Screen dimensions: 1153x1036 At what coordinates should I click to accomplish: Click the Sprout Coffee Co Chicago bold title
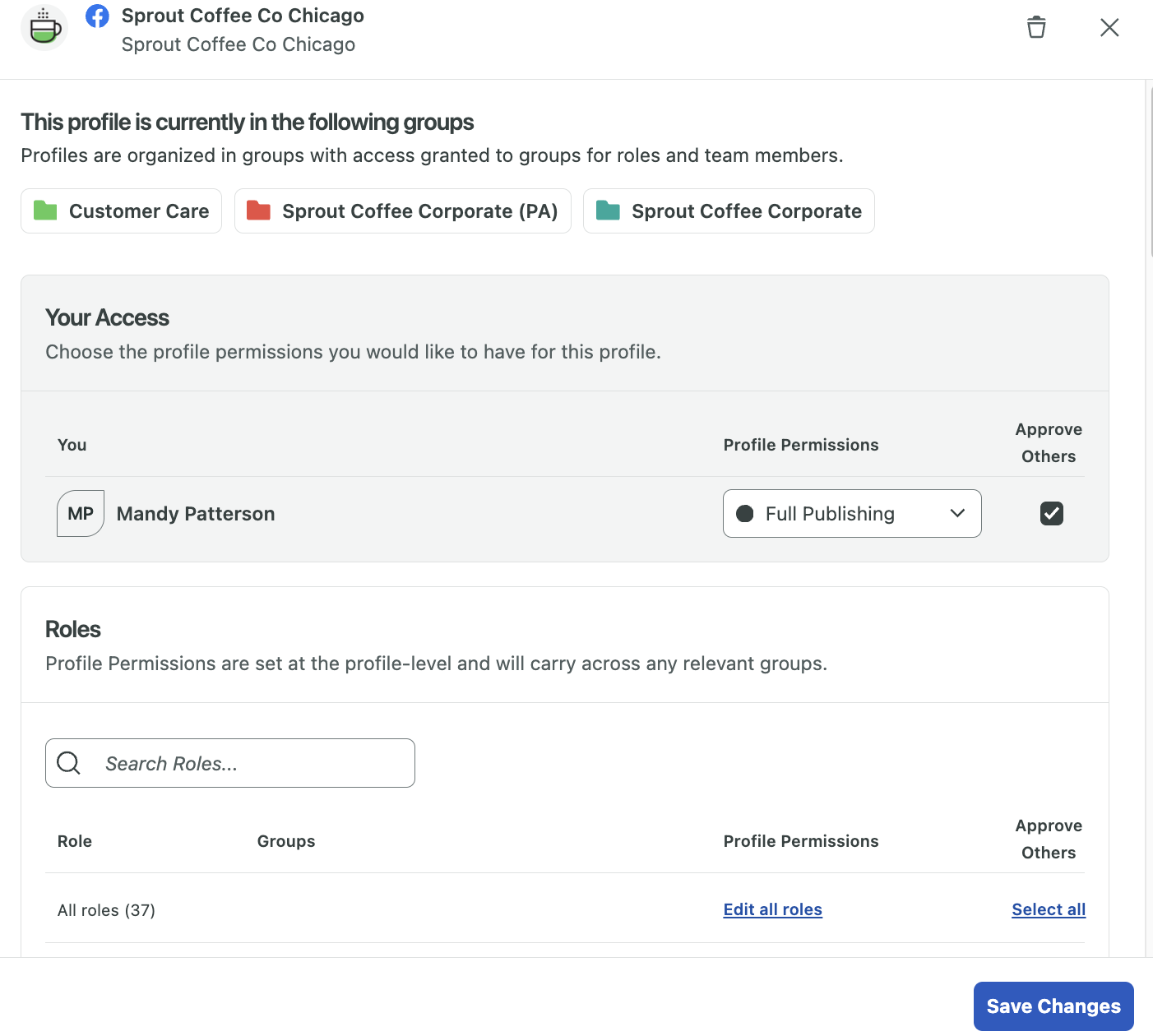click(x=243, y=16)
